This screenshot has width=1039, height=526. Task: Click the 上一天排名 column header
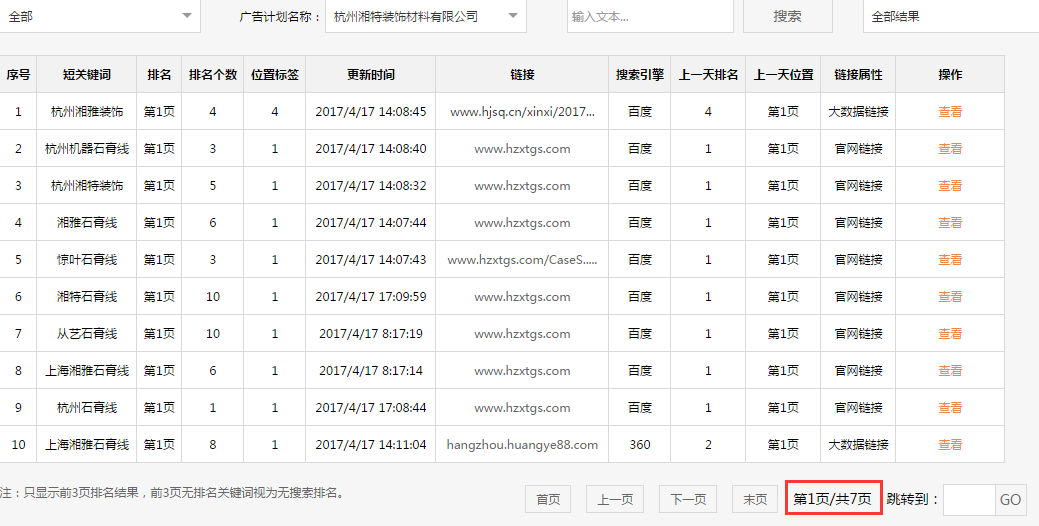click(x=708, y=75)
